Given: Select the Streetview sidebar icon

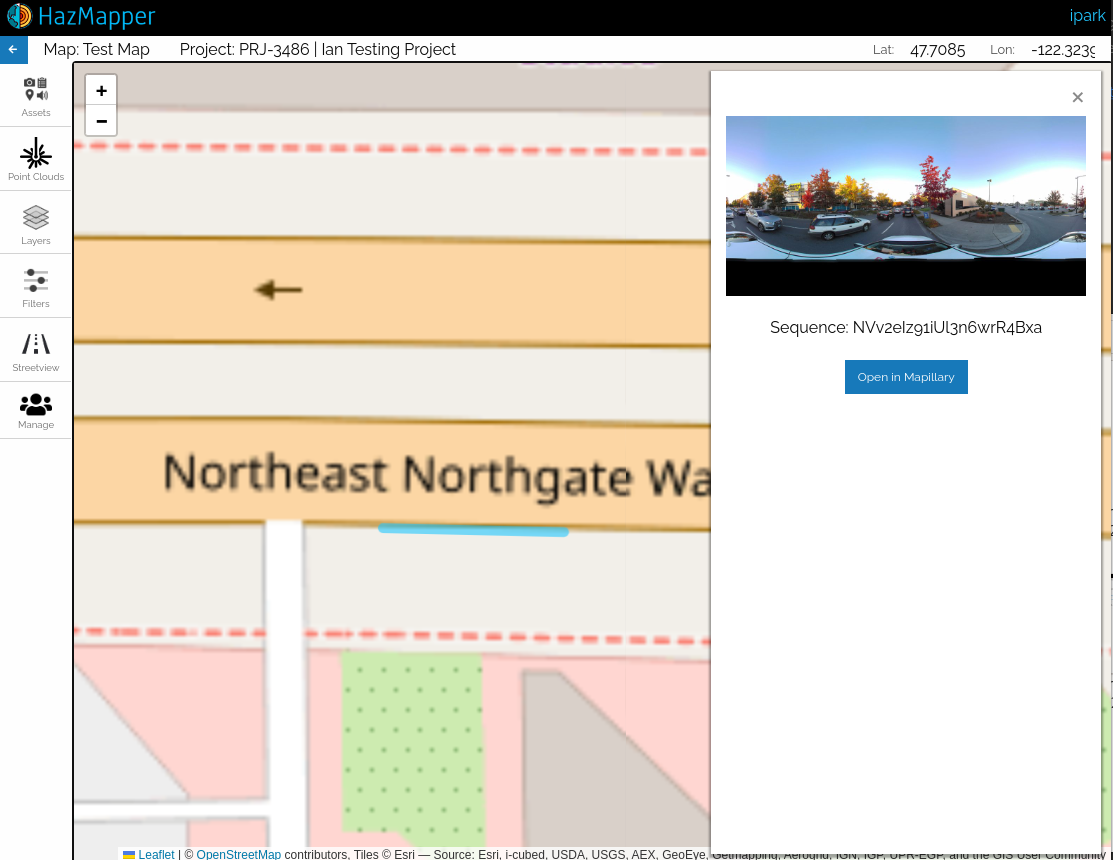Looking at the screenshot, I should (x=36, y=351).
